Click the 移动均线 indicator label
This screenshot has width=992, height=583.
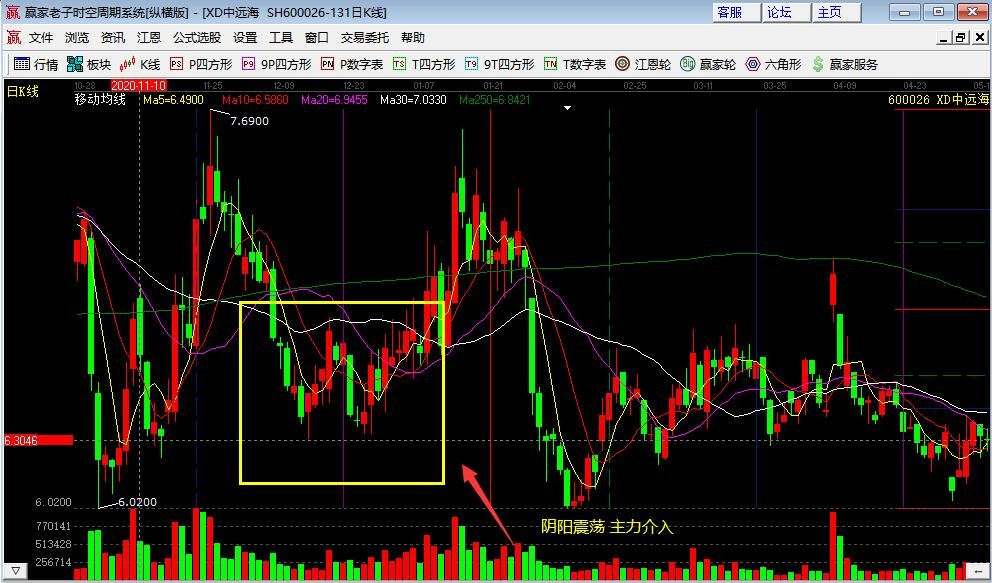click(x=101, y=99)
